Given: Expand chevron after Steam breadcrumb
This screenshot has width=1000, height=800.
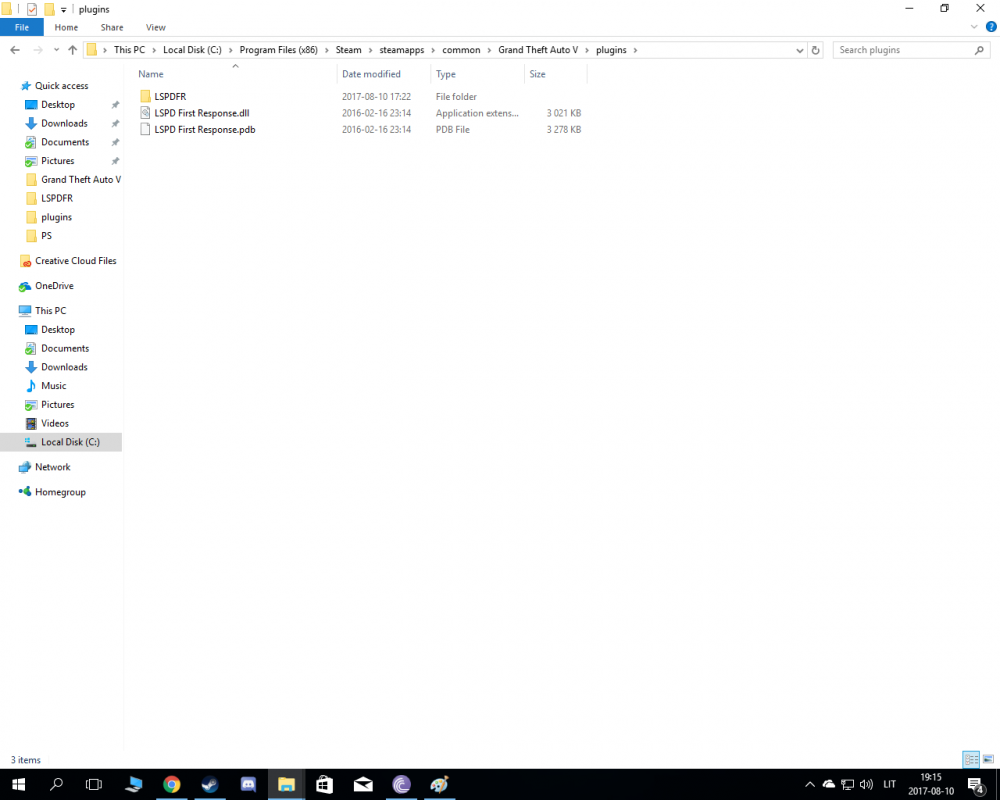Looking at the screenshot, I should pyautogui.click(x=370, y=50).
